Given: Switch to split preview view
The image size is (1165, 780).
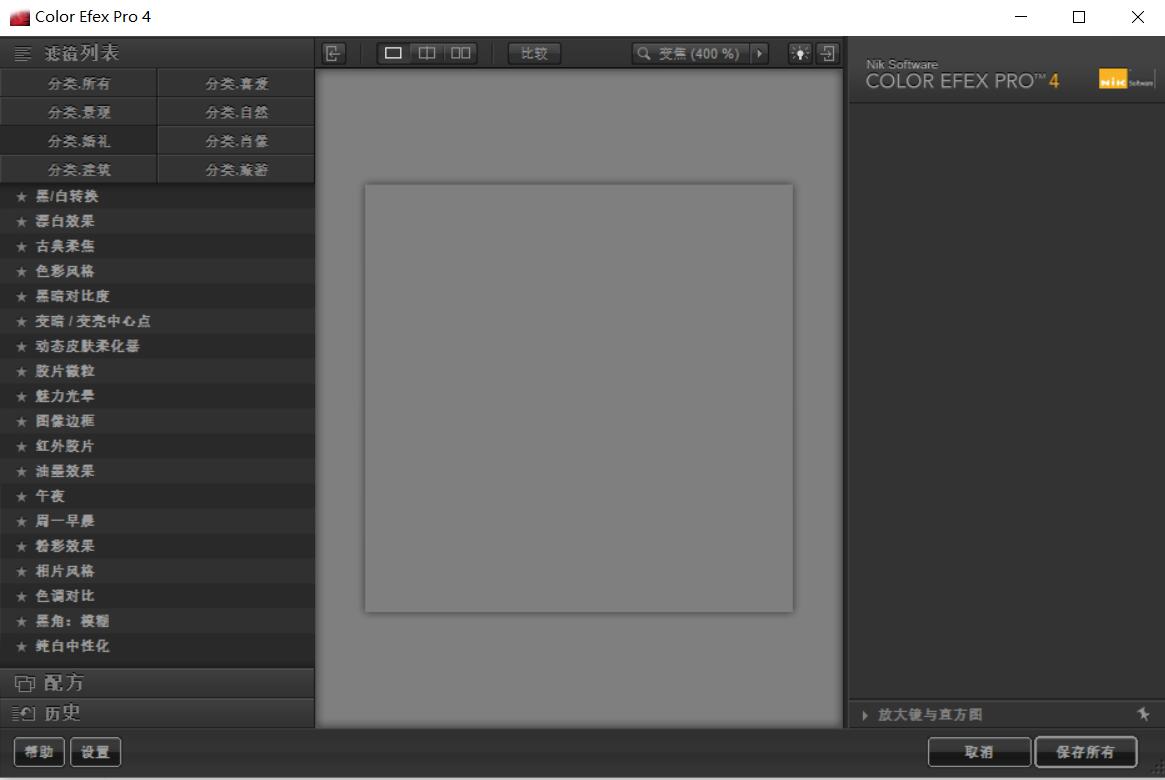Looking at the screenshot, I should click(426, 53).
